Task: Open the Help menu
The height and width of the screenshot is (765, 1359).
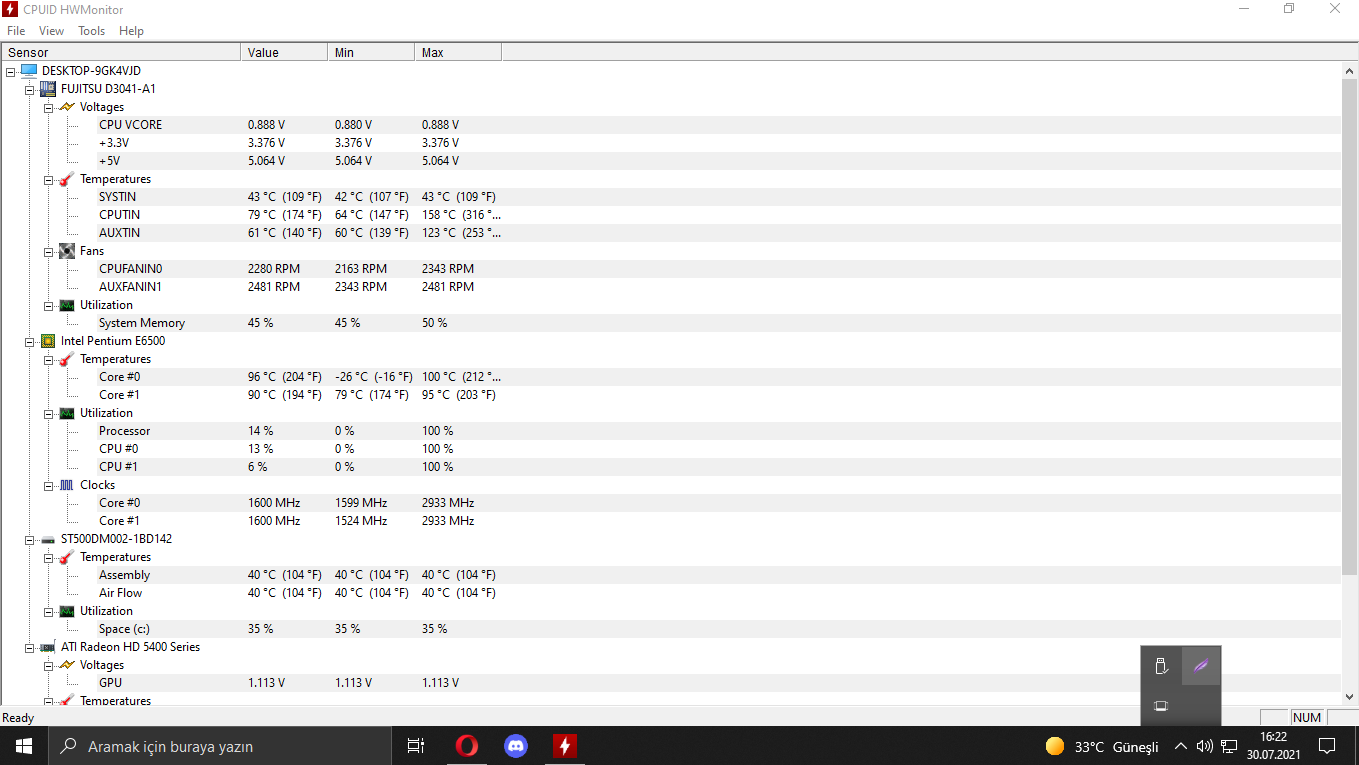Action: (131, 31)
